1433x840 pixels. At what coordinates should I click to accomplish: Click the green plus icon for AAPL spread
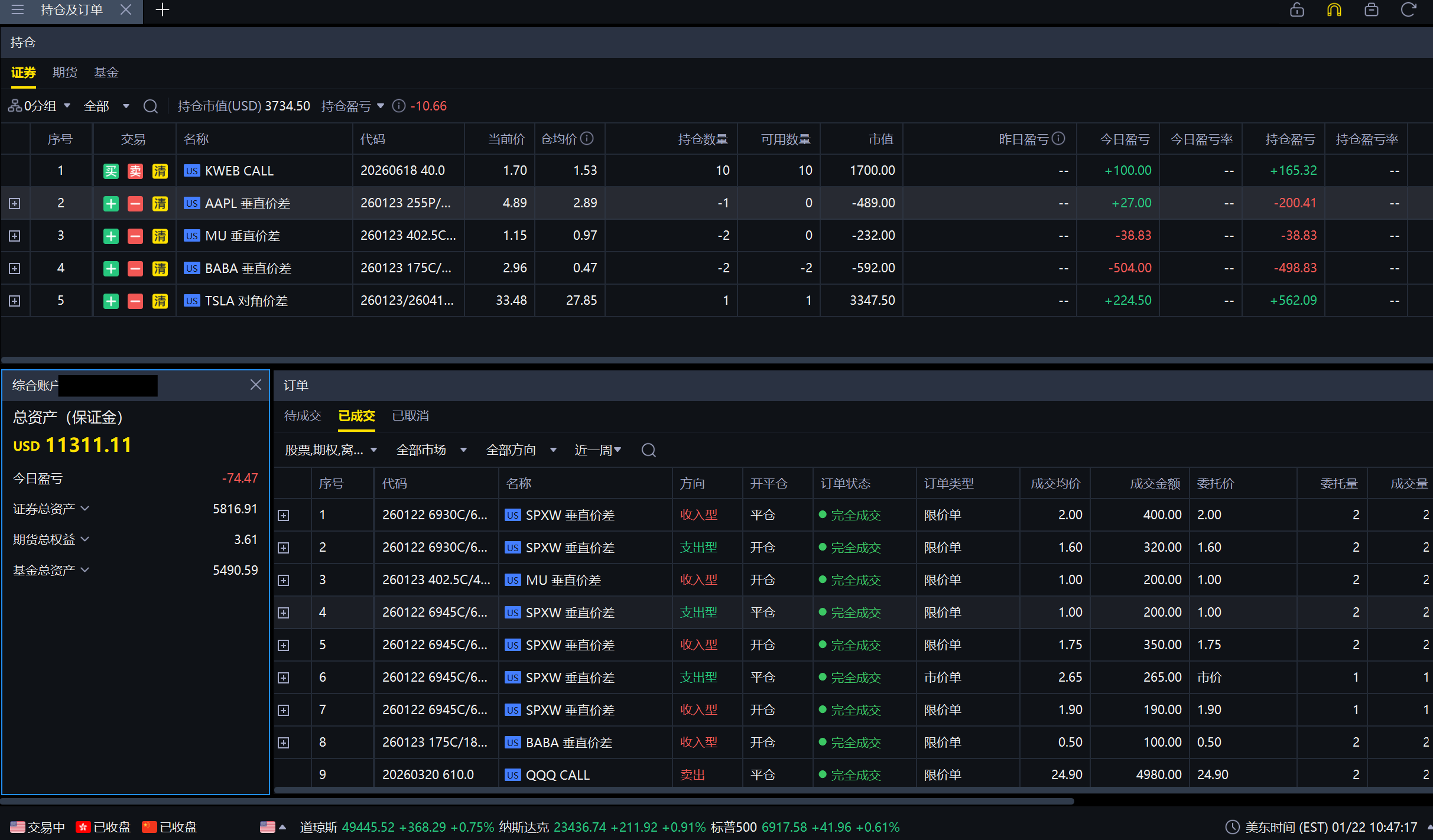(111, 204)
